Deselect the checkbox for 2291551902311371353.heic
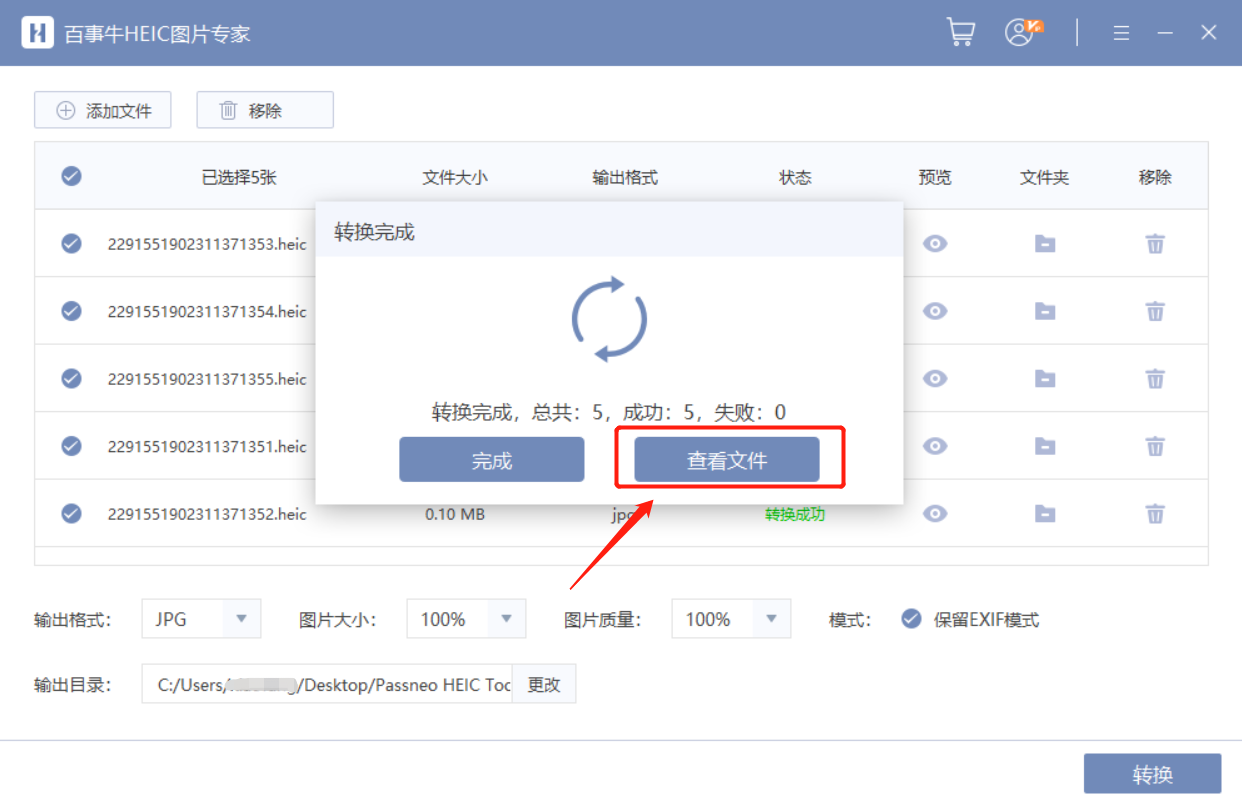Viewport: 1242px width, 801px height. click(x=71, y=243)
